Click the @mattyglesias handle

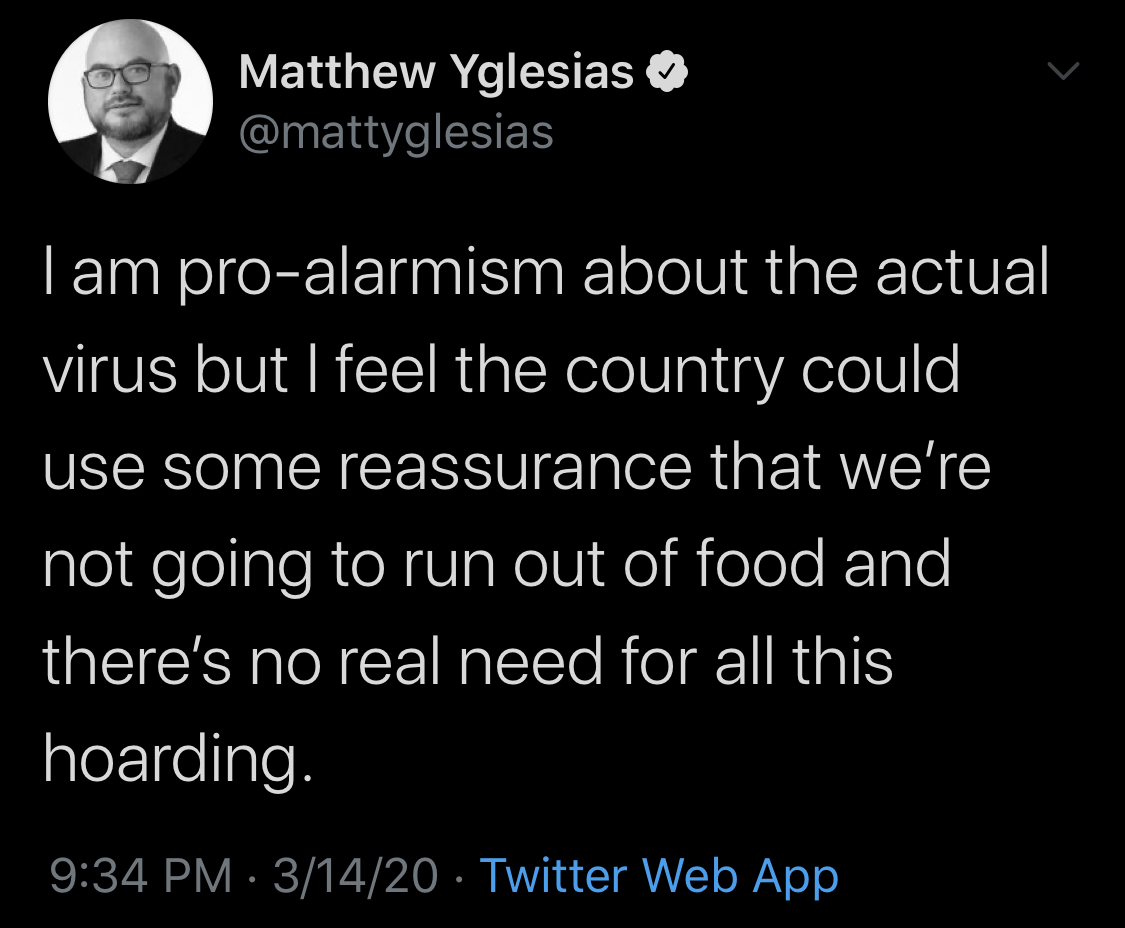[x=396, y=131]
